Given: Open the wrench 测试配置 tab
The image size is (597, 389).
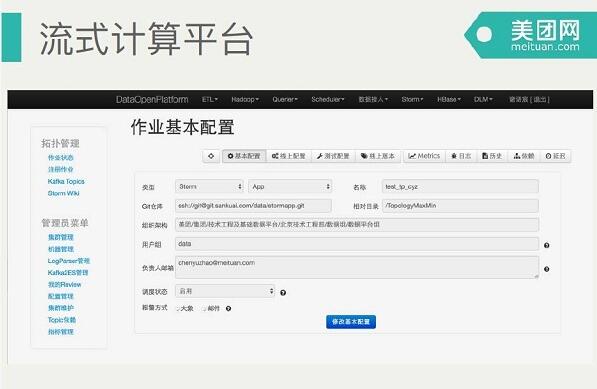Looking at the screenshot, I should tap(333, 156).
